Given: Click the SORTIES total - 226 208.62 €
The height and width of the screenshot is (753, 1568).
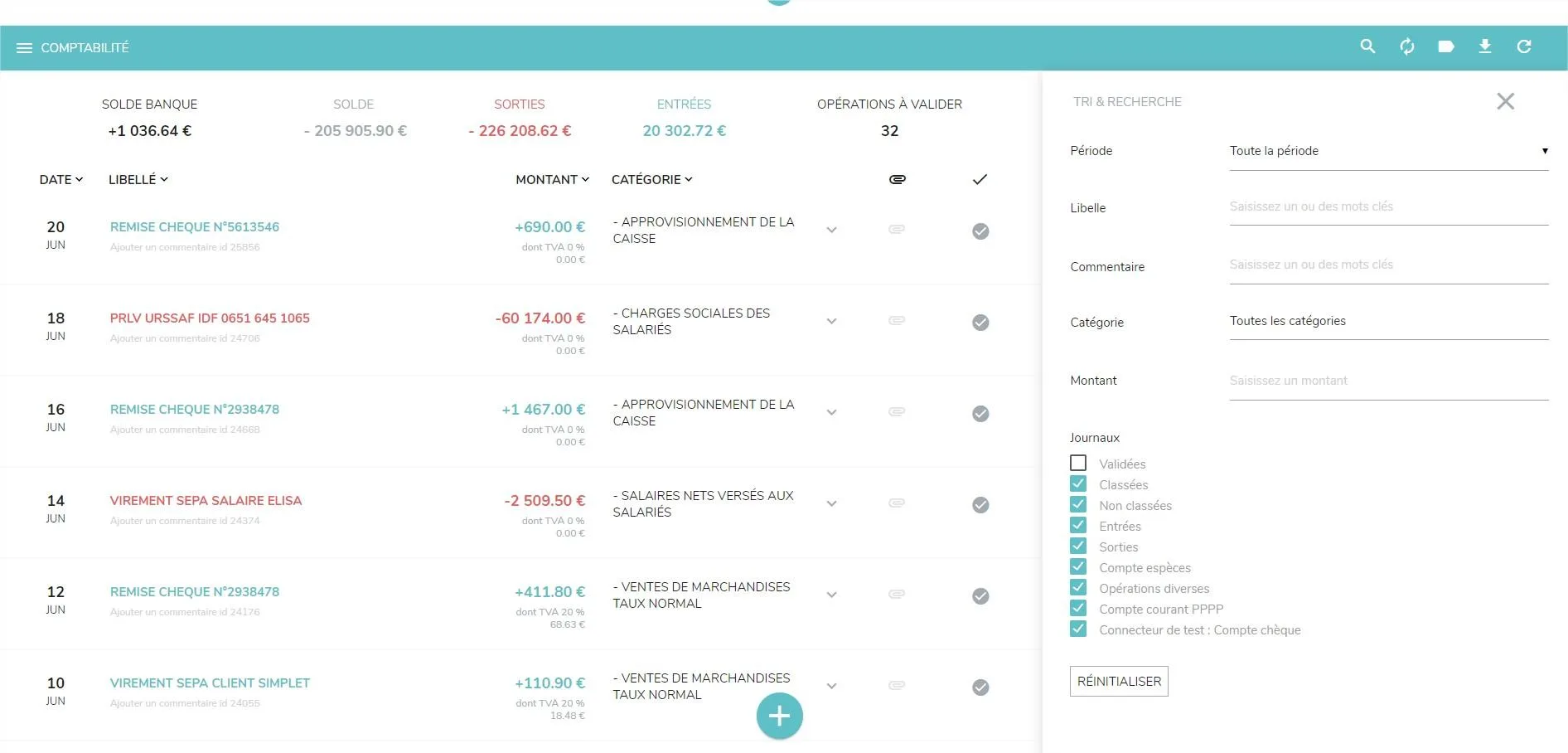Looking at the screenshot, I should click(520, 131).
